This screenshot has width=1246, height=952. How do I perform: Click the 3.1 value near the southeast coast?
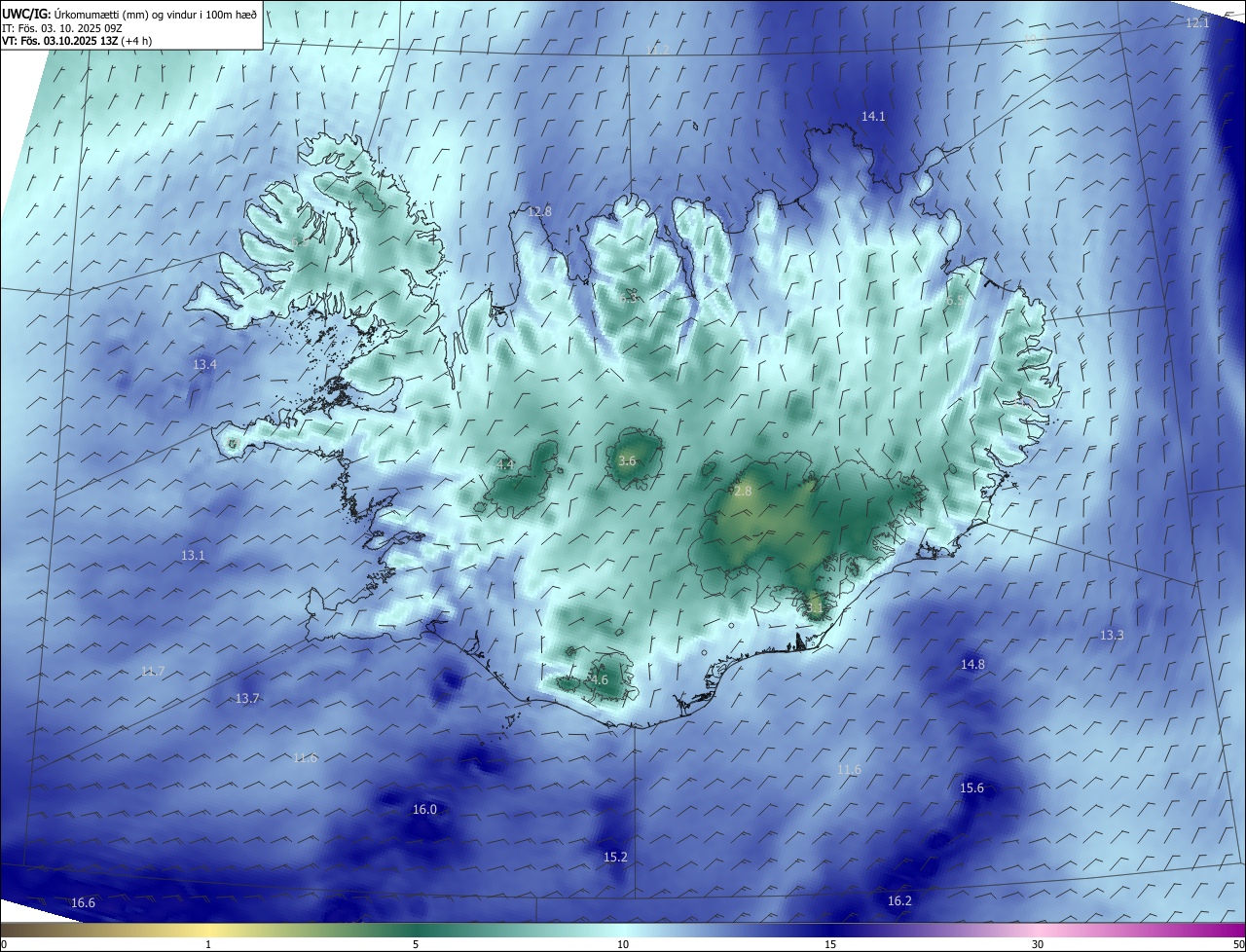[815, 609]
